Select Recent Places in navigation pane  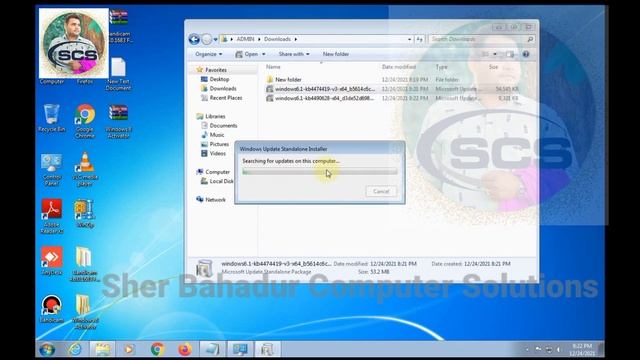[x=222, y=98]
